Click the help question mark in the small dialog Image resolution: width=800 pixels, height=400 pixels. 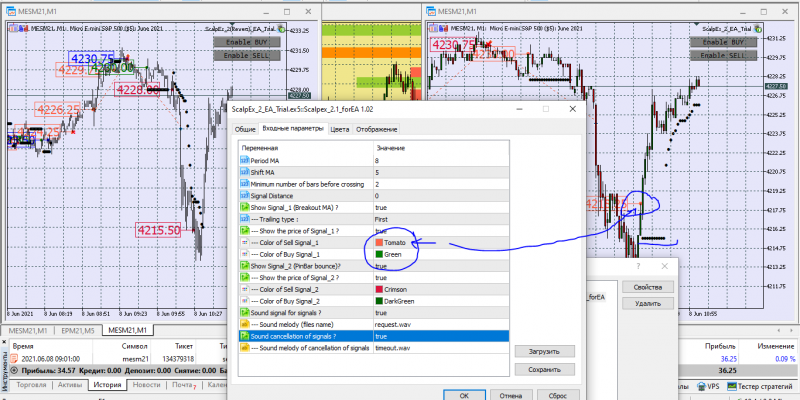click(638, 266)
